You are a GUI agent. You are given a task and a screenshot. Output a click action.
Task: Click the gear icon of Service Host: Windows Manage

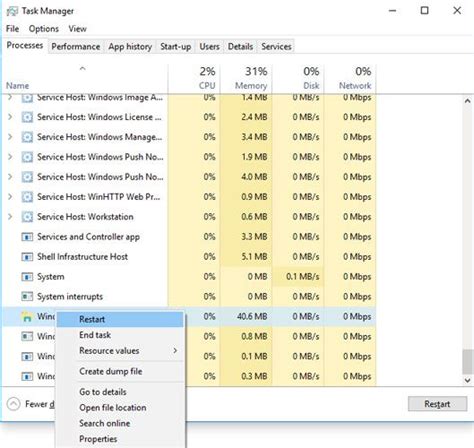coord(27,137)
